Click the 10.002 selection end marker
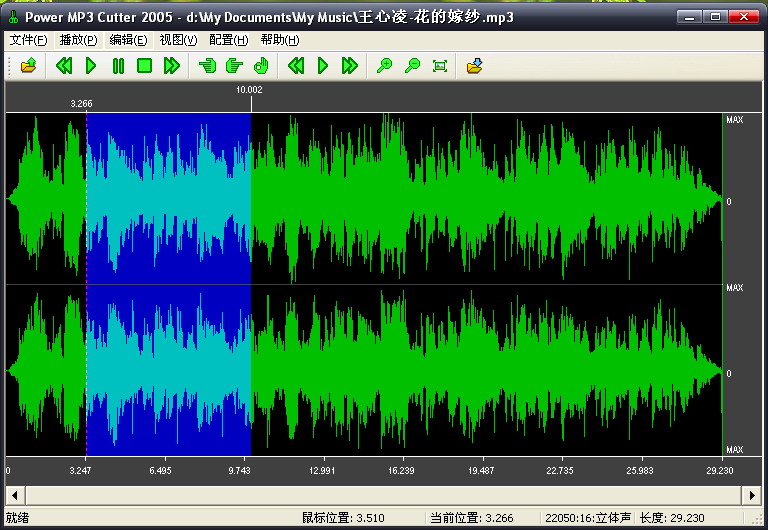The width and height of the screenshot is (768, 530). click(249, 91)
